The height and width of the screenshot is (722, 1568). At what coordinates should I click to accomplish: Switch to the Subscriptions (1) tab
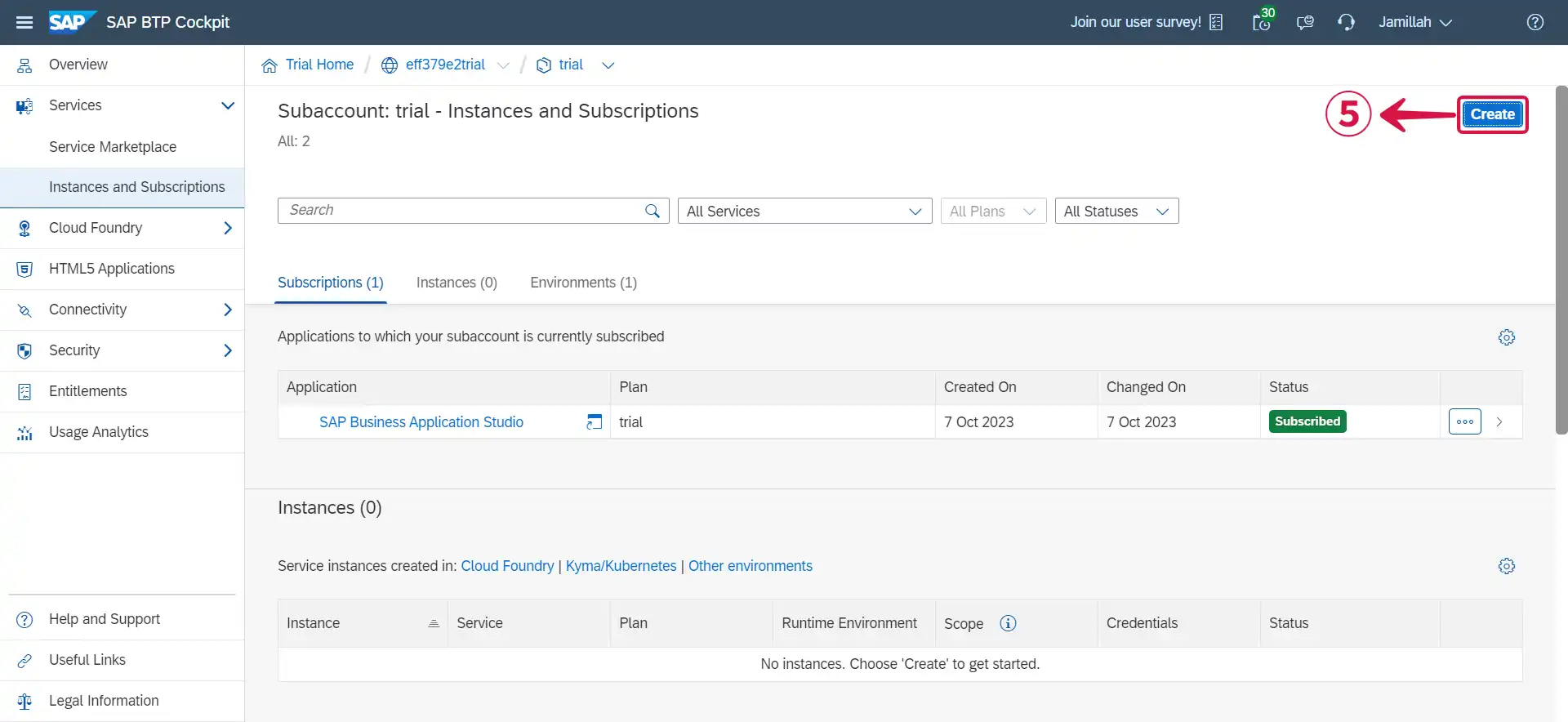coord(331,283)
